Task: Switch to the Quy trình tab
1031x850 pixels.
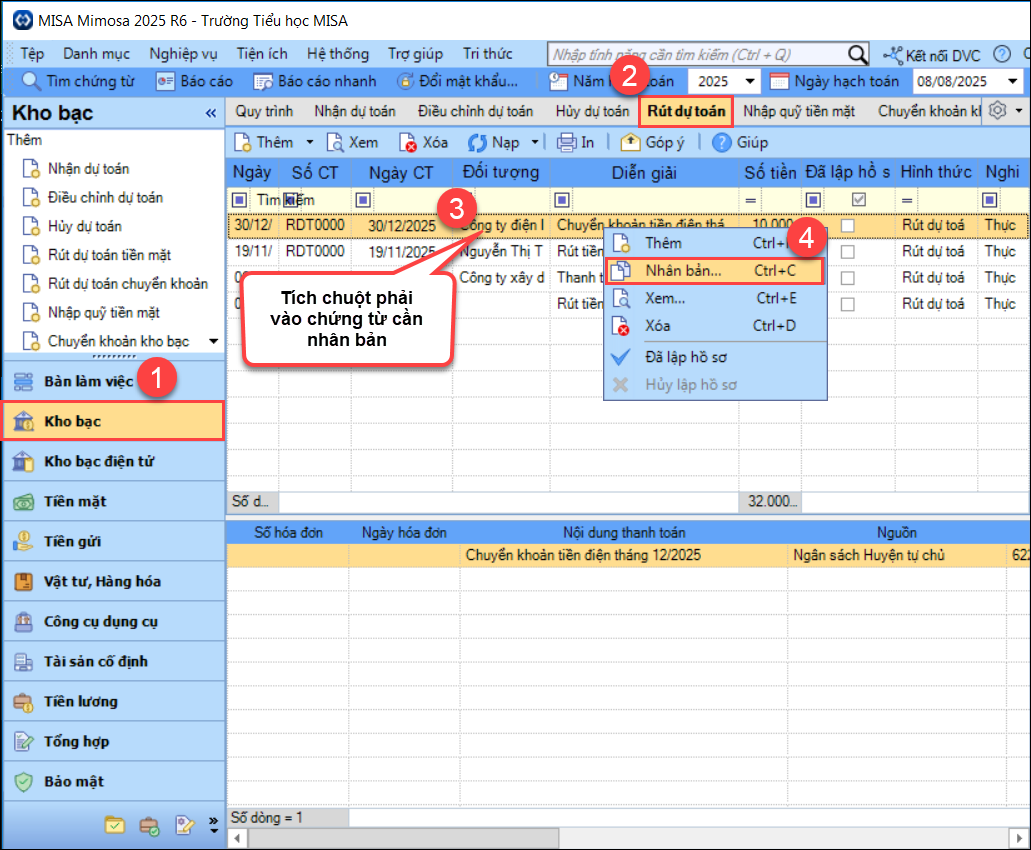Action: tap(264, 111)
